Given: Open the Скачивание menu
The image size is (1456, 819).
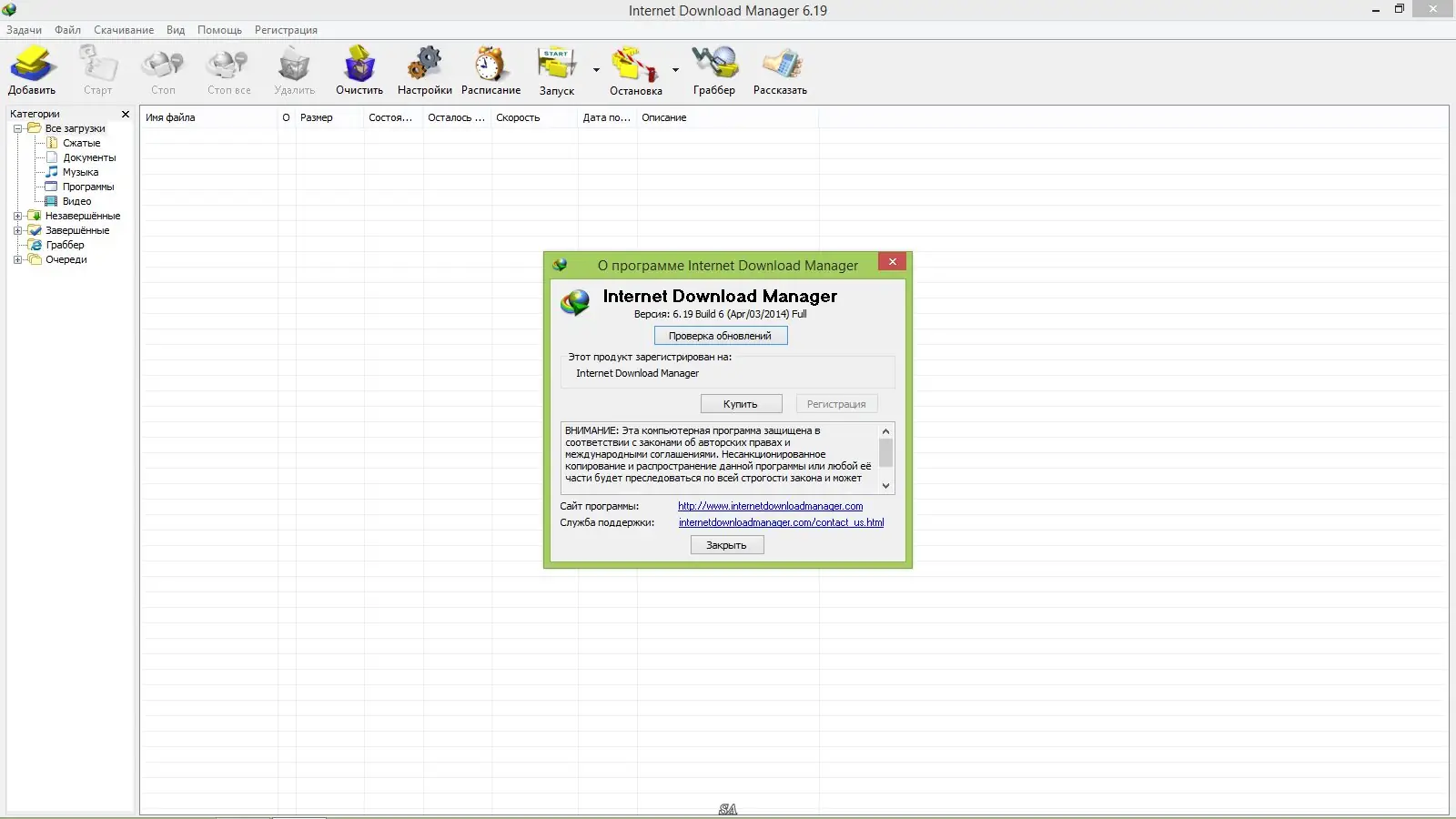Looking at the screenshot, I should [124, 30].
